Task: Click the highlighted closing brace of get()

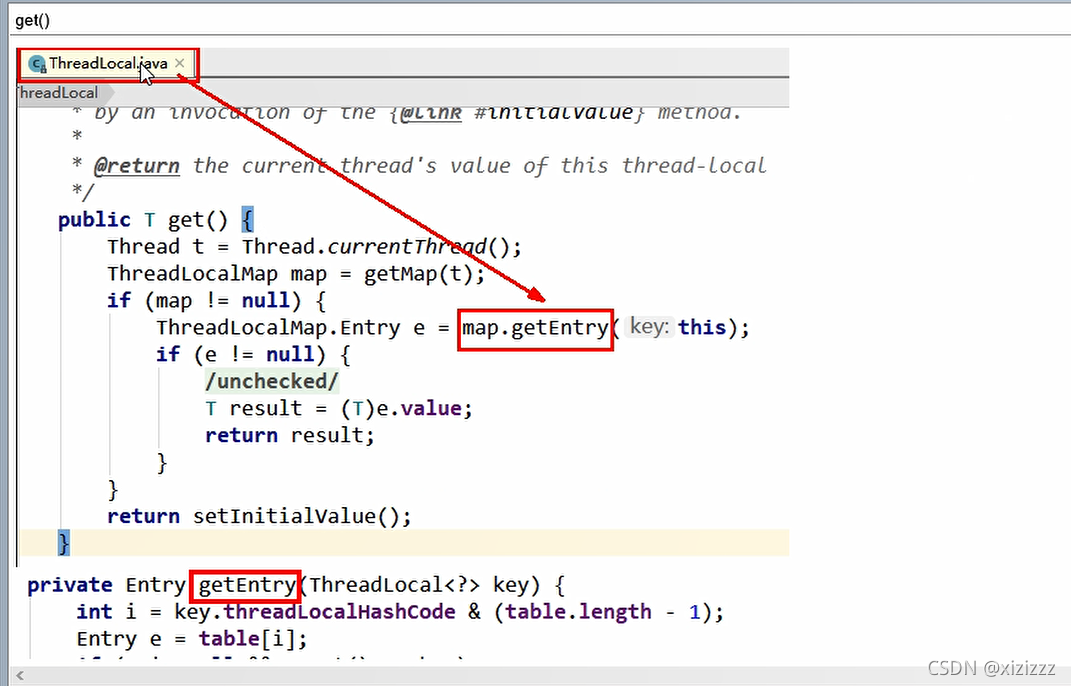Action: [x=64, y=543]
